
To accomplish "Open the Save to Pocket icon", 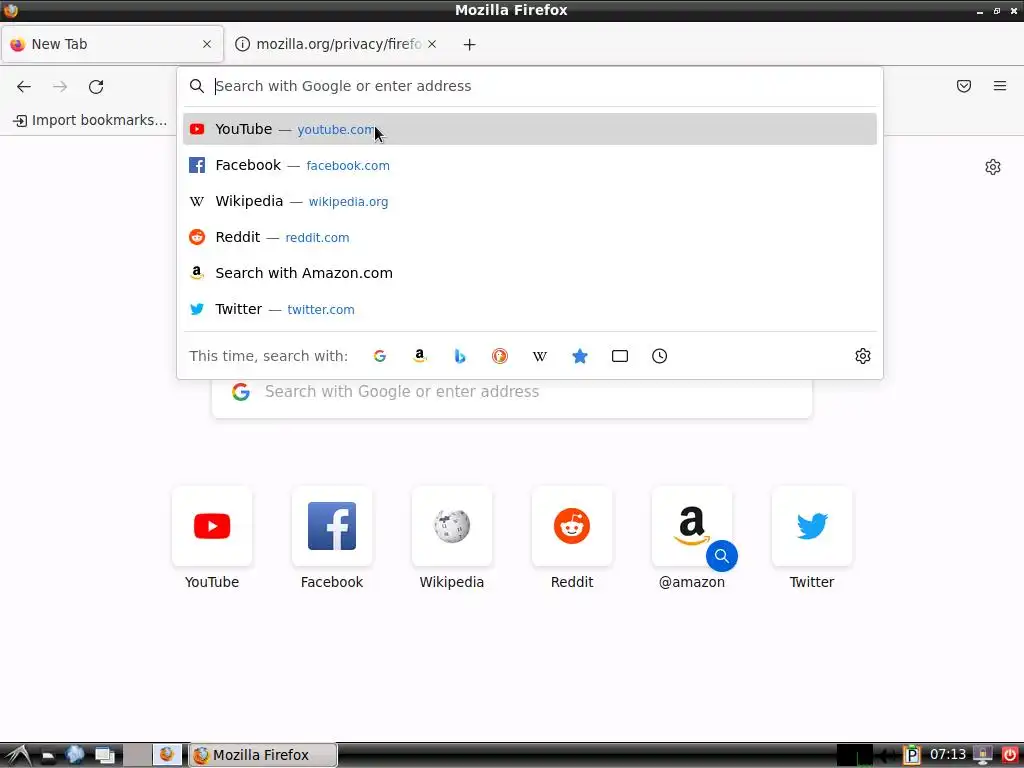I will click(x=963, y=86).
